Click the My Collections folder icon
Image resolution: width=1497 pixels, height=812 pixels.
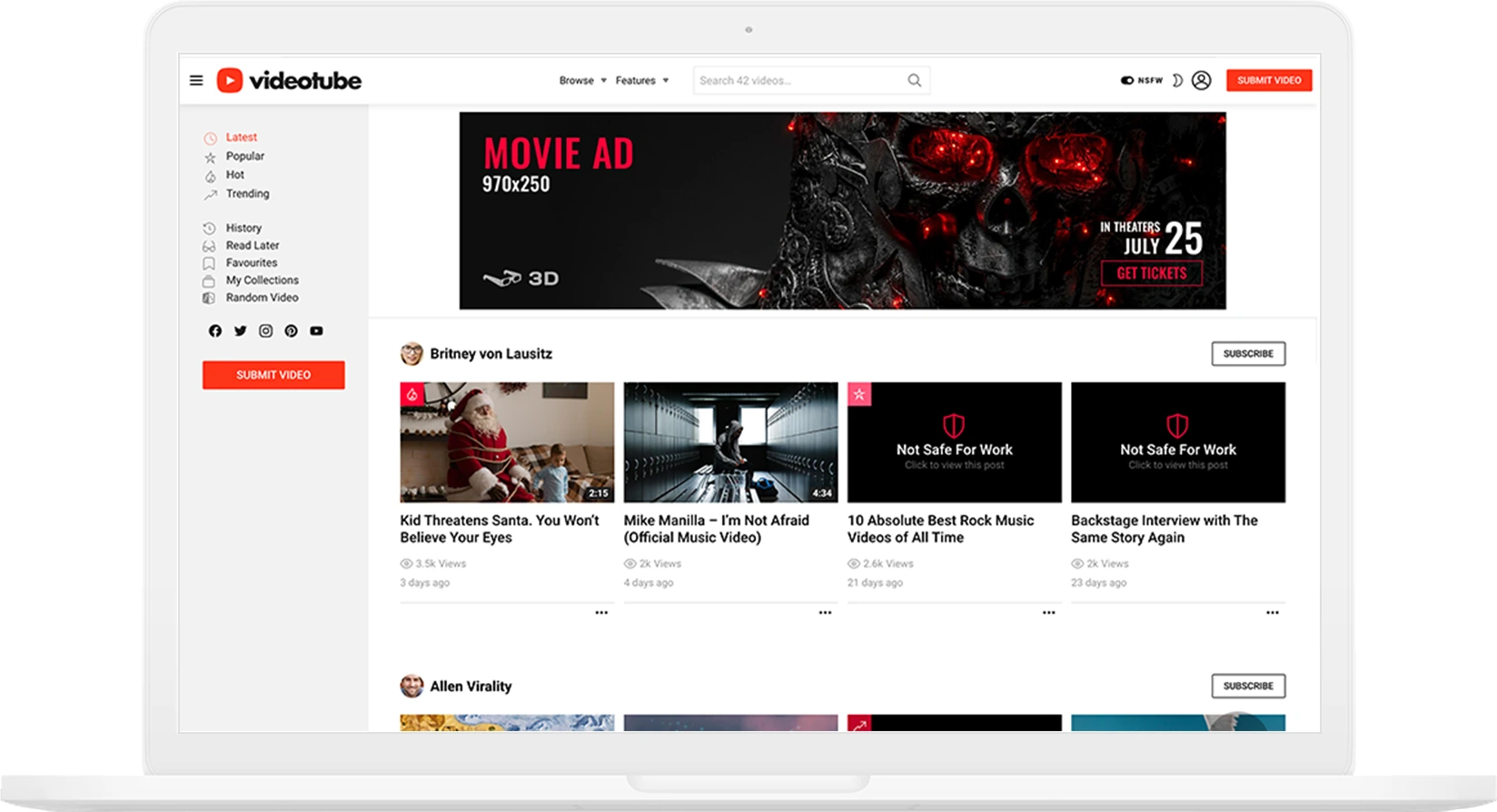coord(209,281)
